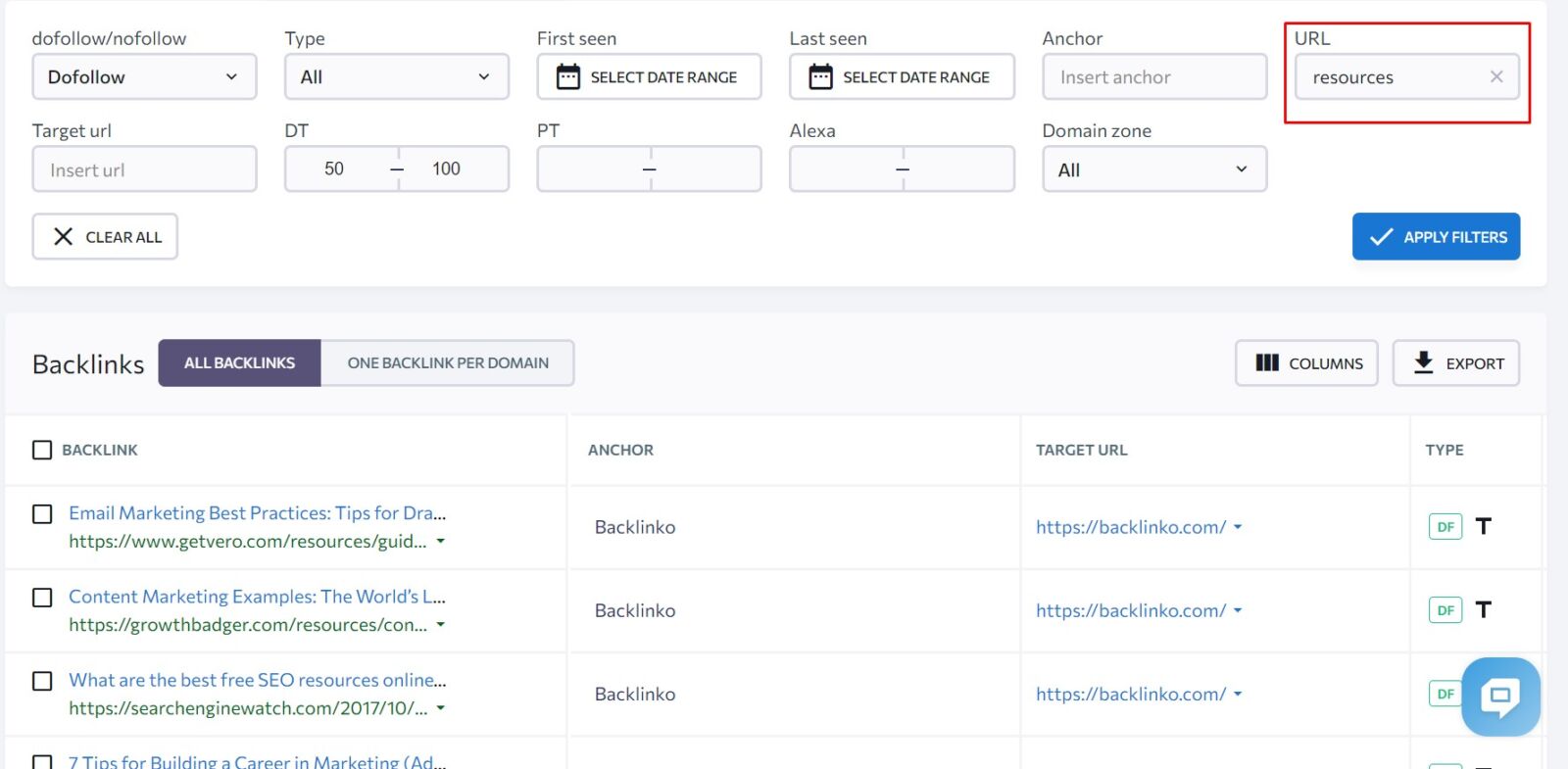Click the T text-type icon in growthbadger row
Image resolution: width=1568 pixels, height=769 pixels.
click(1484, 609)
